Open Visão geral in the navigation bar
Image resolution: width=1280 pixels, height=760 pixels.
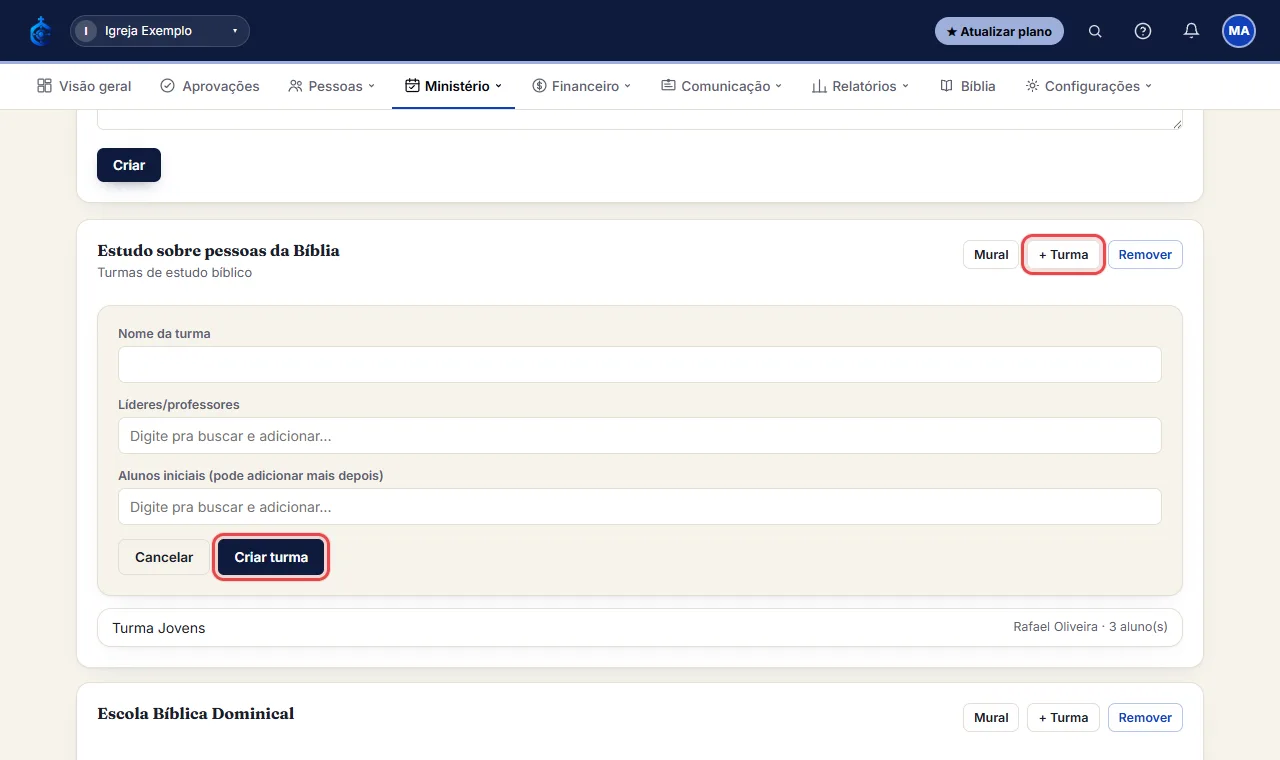click(x=84, y=86)
